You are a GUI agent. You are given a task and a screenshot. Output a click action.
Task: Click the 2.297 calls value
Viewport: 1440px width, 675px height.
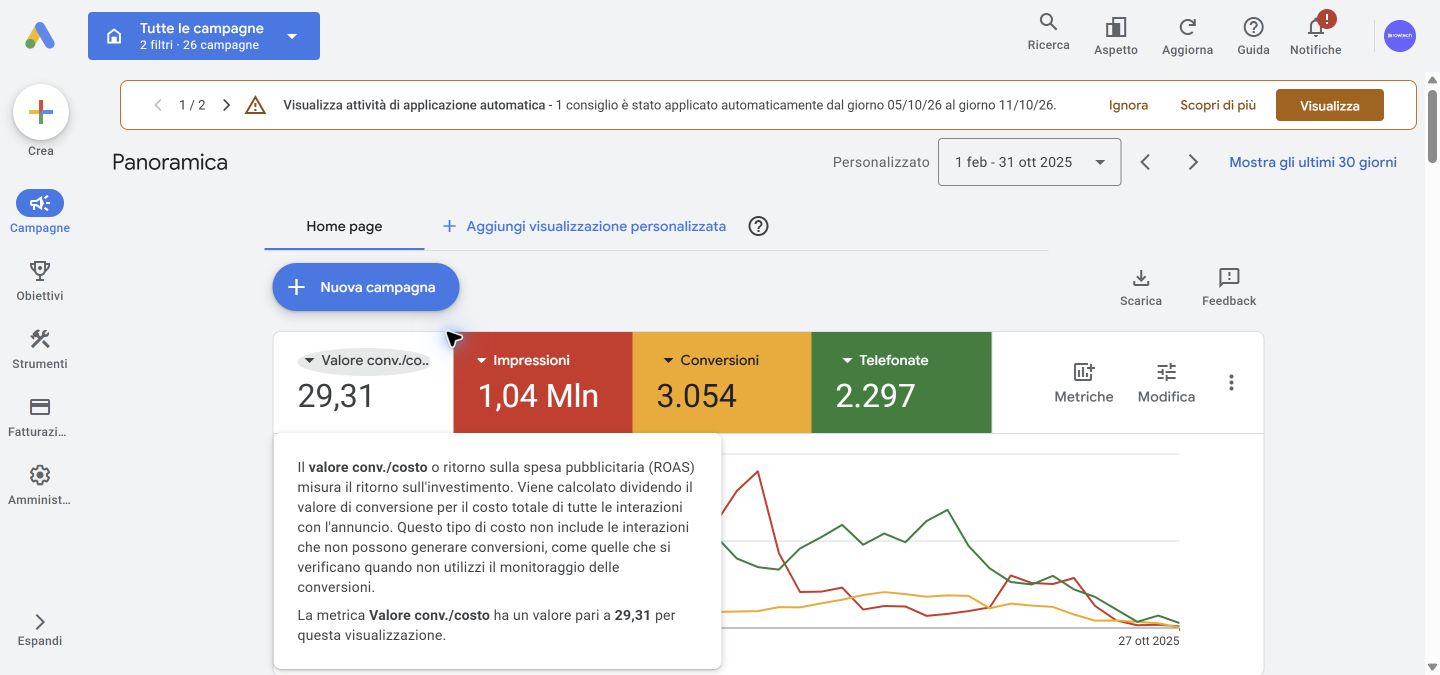click(876, 396)
